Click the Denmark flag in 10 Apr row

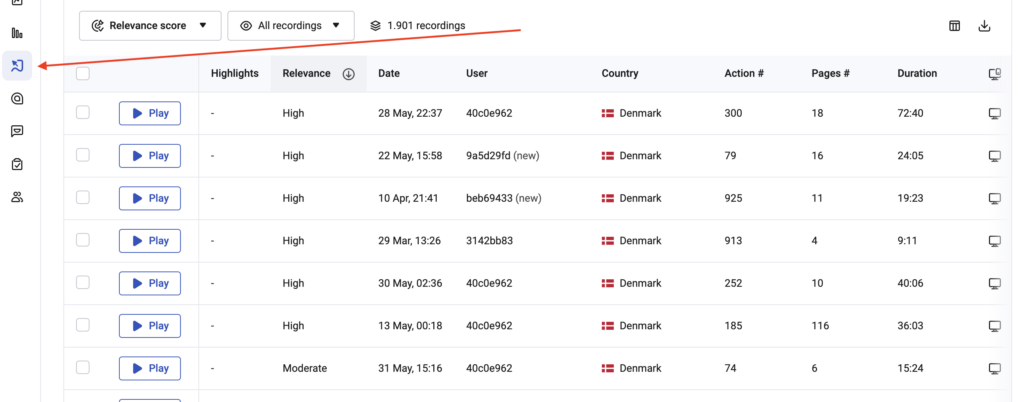pyautogui.click(x=608, y=198)
